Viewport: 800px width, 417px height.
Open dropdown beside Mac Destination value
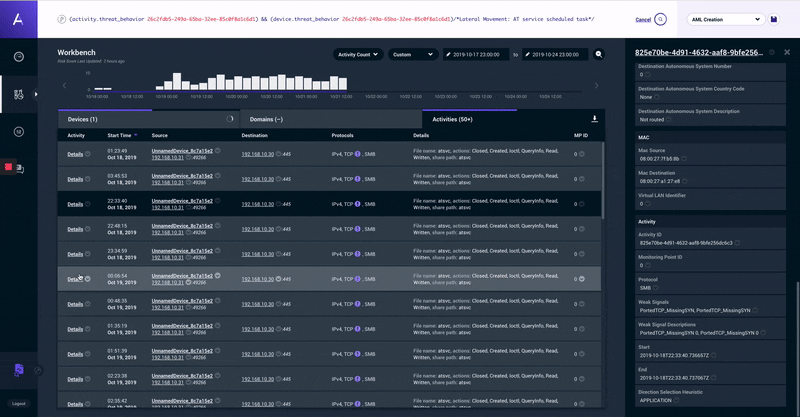[684, 181]
